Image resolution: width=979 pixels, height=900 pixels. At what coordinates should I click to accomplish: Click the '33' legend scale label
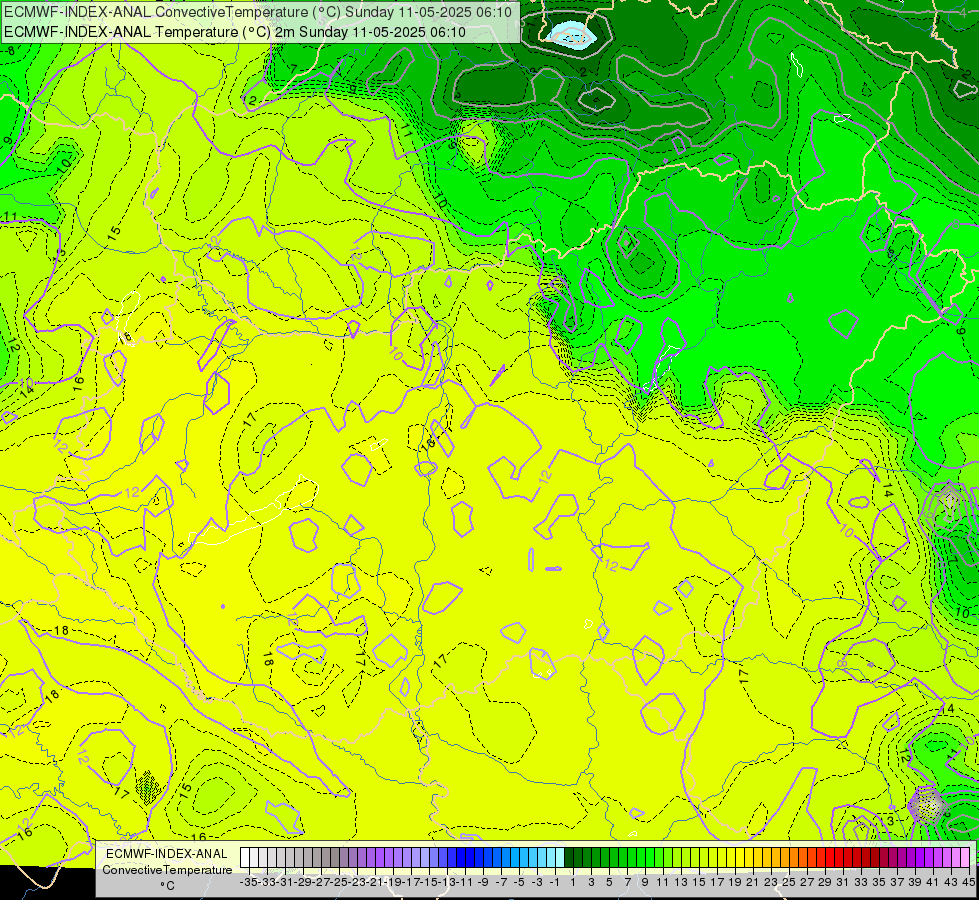coord(861,882)
